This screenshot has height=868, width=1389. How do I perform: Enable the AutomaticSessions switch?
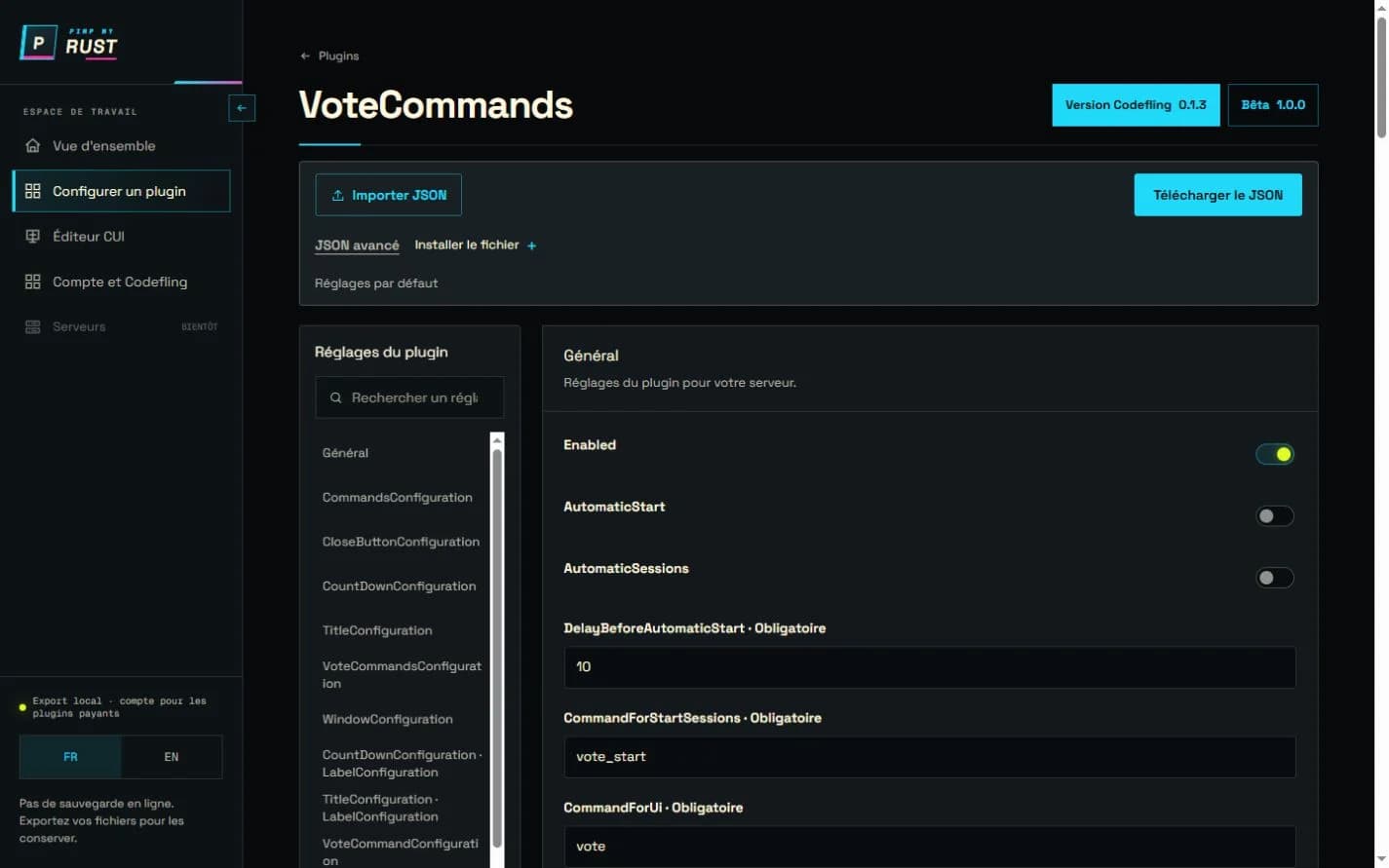tap(1275, 578)
